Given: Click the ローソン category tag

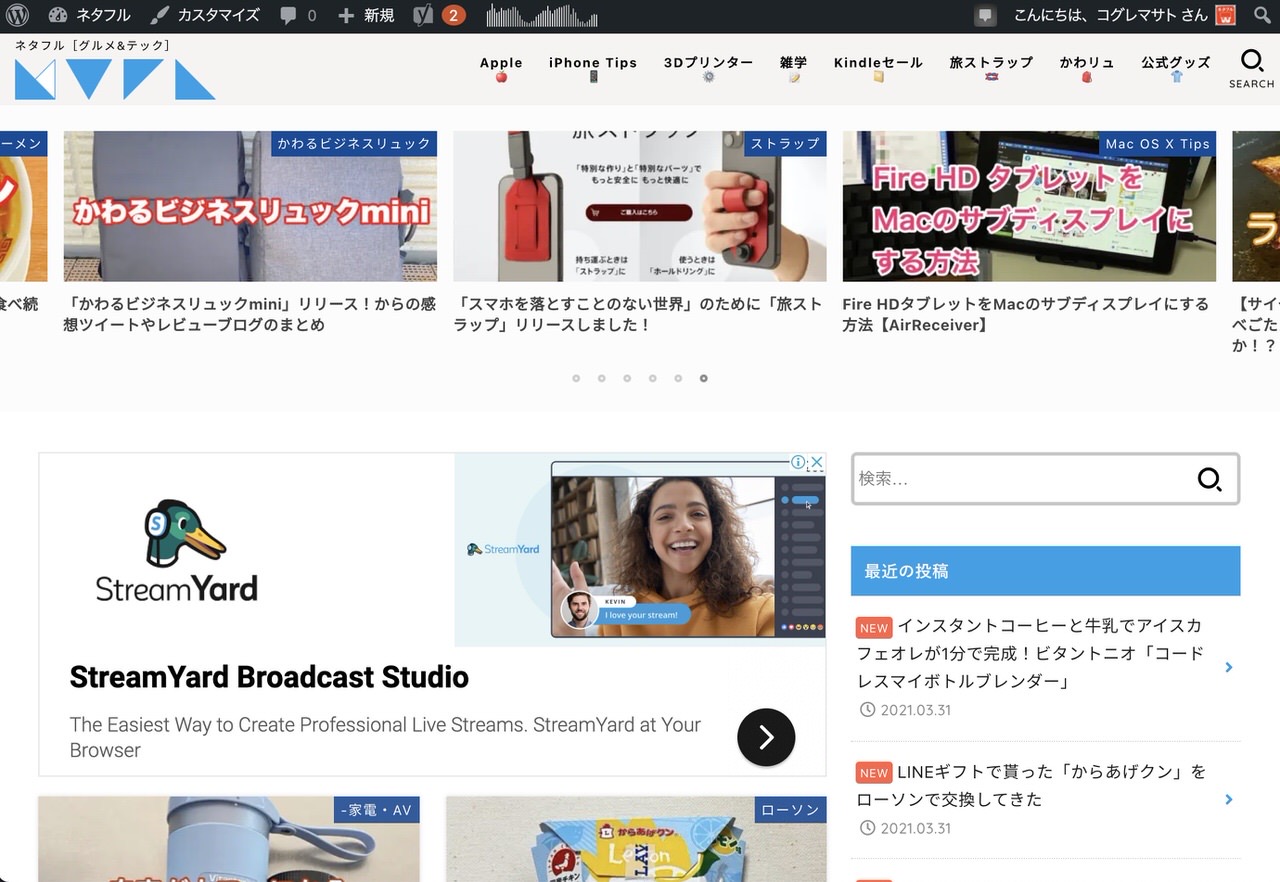Looking at the screenshot, I should pyautogui.click(x=790, y=810).
